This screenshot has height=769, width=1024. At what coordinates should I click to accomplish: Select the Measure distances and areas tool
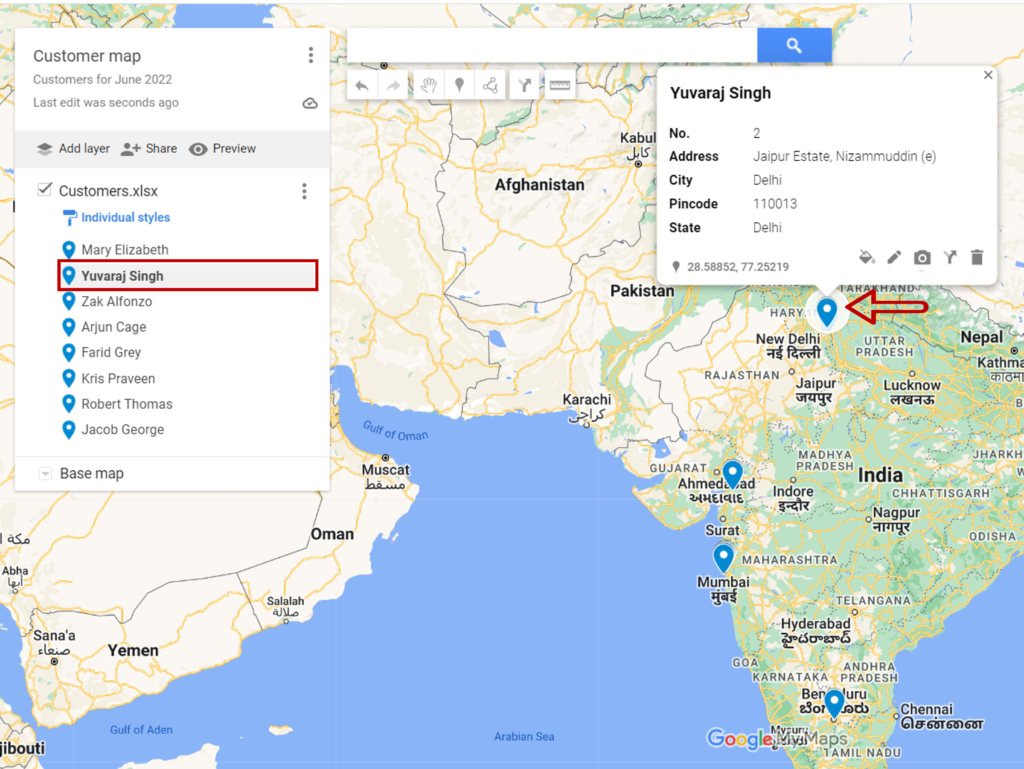559,84
